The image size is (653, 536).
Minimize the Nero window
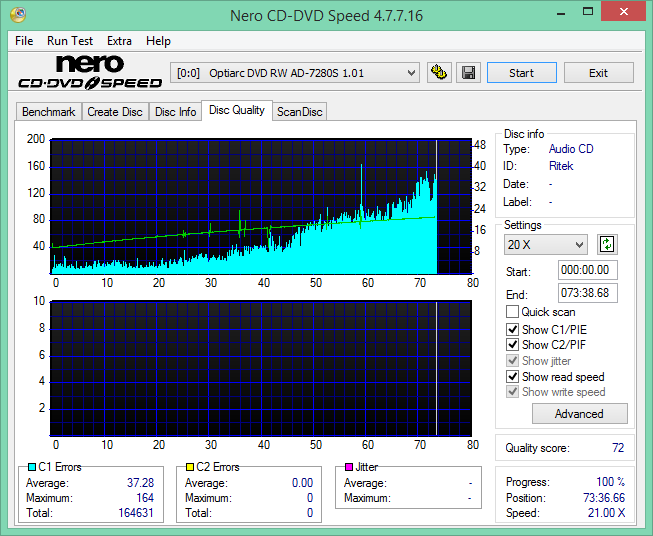(x=561, y=12)
